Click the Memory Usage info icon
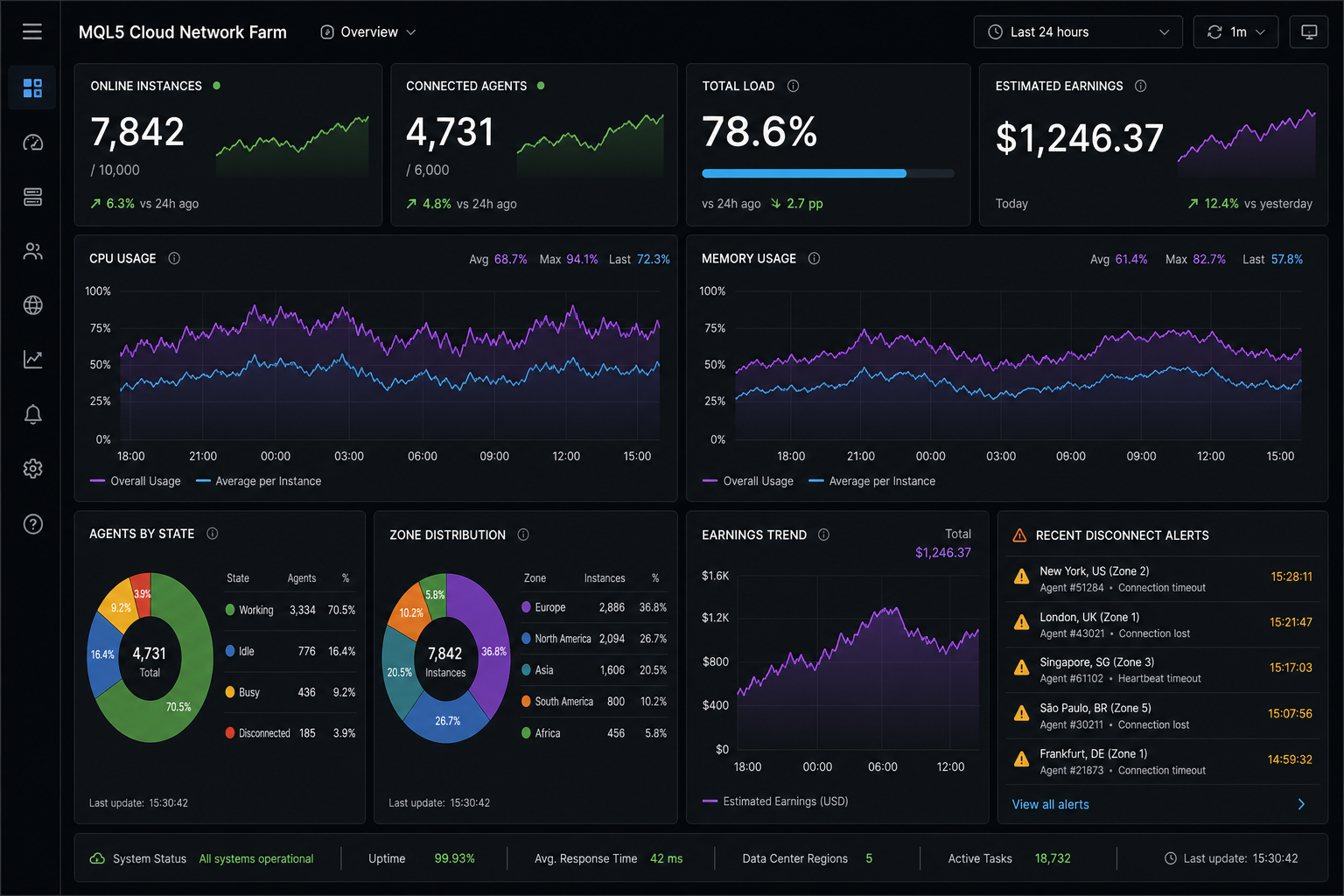The width and height of the screenshot is (1344, 896). (x=814, y=258)
